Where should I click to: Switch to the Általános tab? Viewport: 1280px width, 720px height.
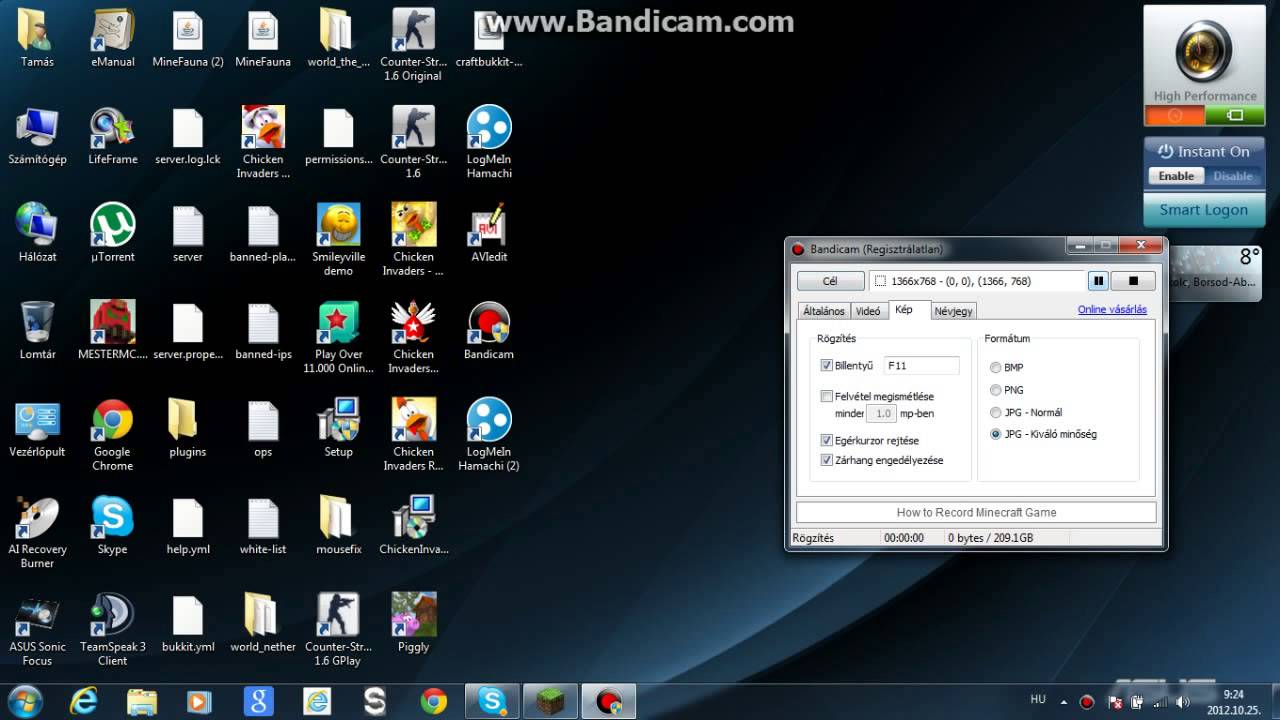[x=824, y=311]
